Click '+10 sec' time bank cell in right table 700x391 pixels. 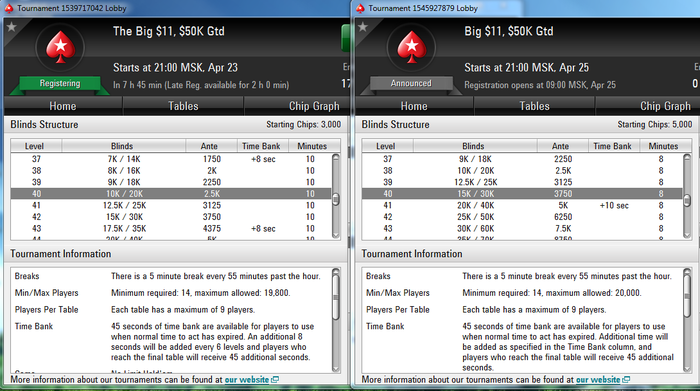(x=614, y=205)
